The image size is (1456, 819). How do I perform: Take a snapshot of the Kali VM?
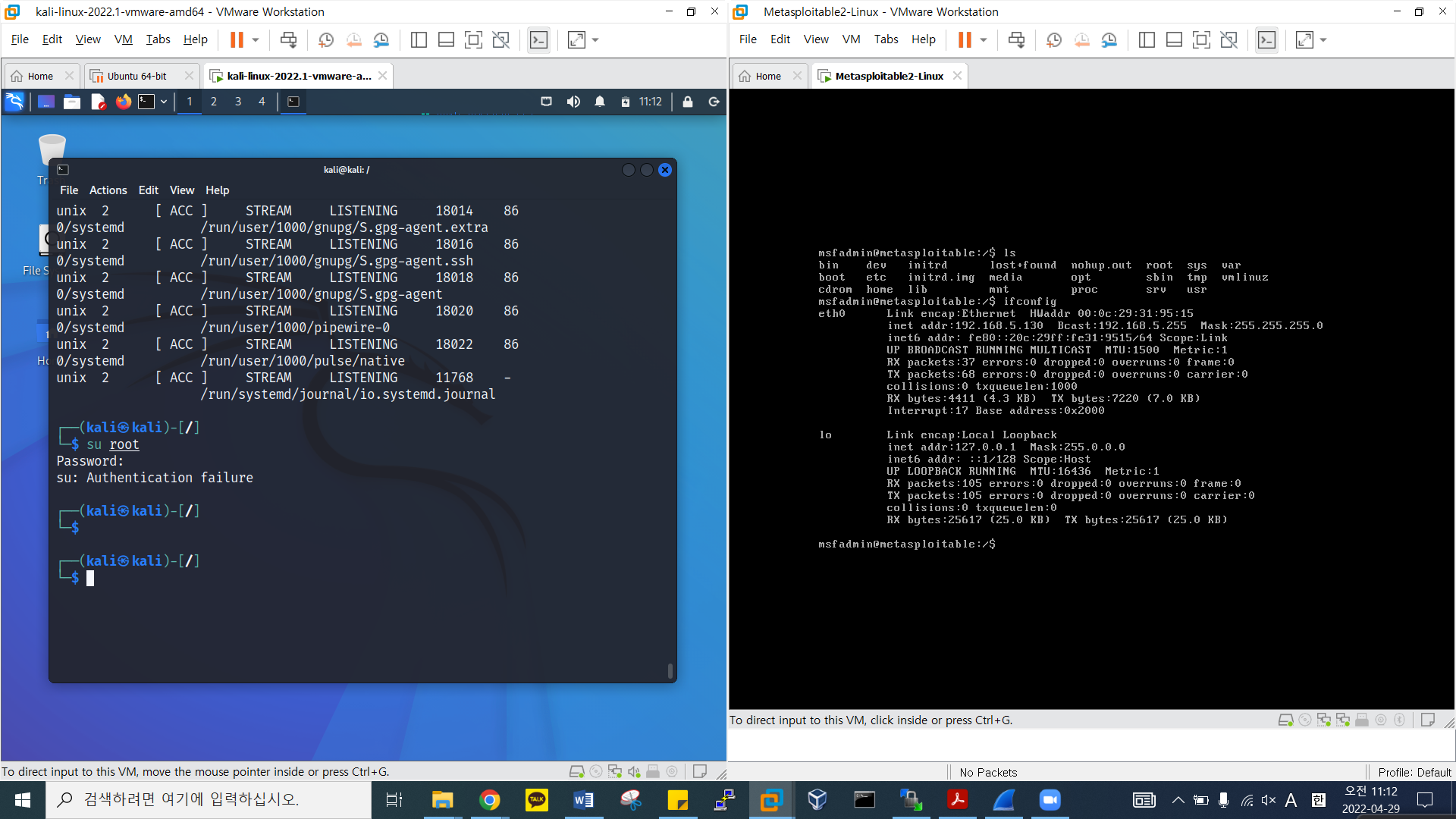coord(326,40)
